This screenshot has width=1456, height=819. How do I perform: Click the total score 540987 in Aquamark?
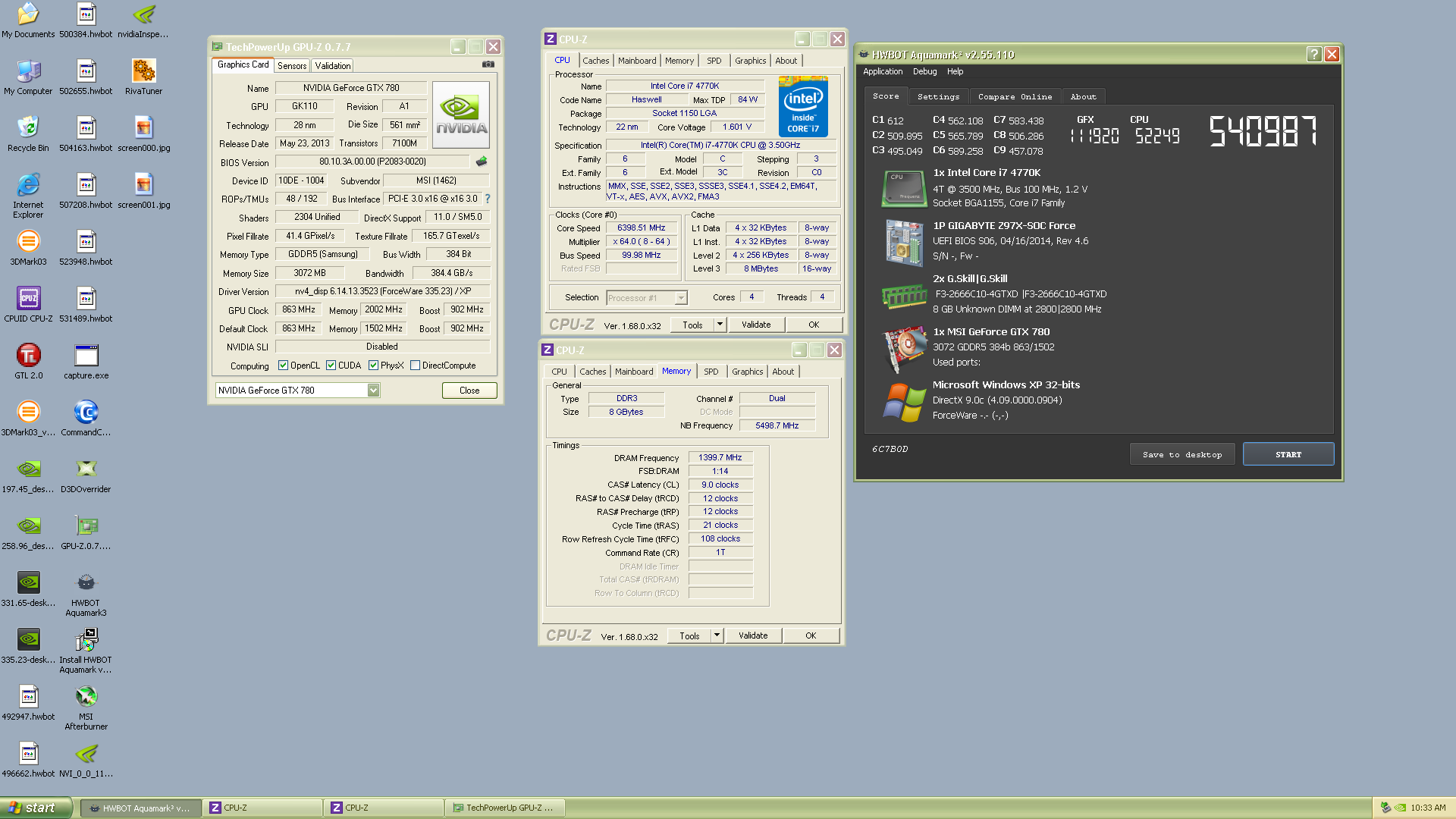tap(1263, 130)
